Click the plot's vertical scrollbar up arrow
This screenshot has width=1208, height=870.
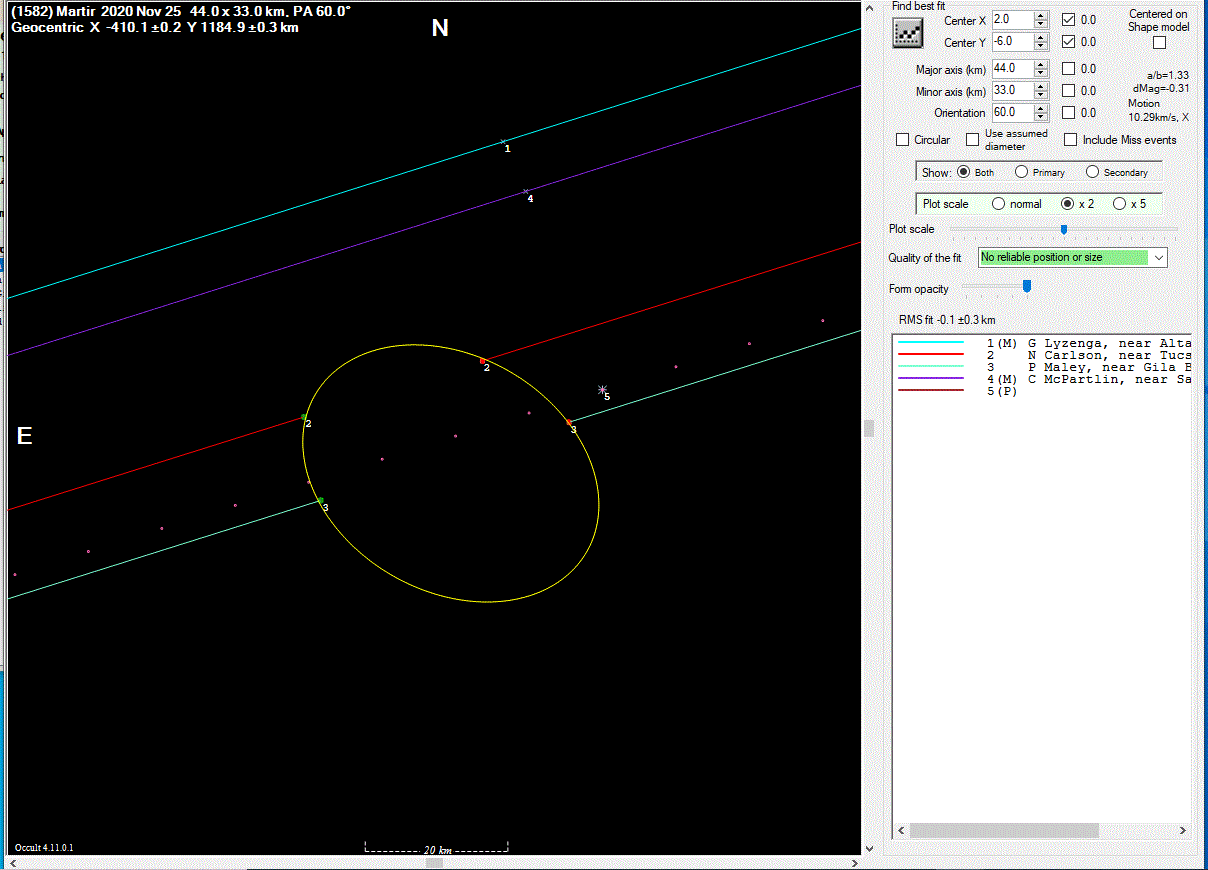tap(868, 8)
